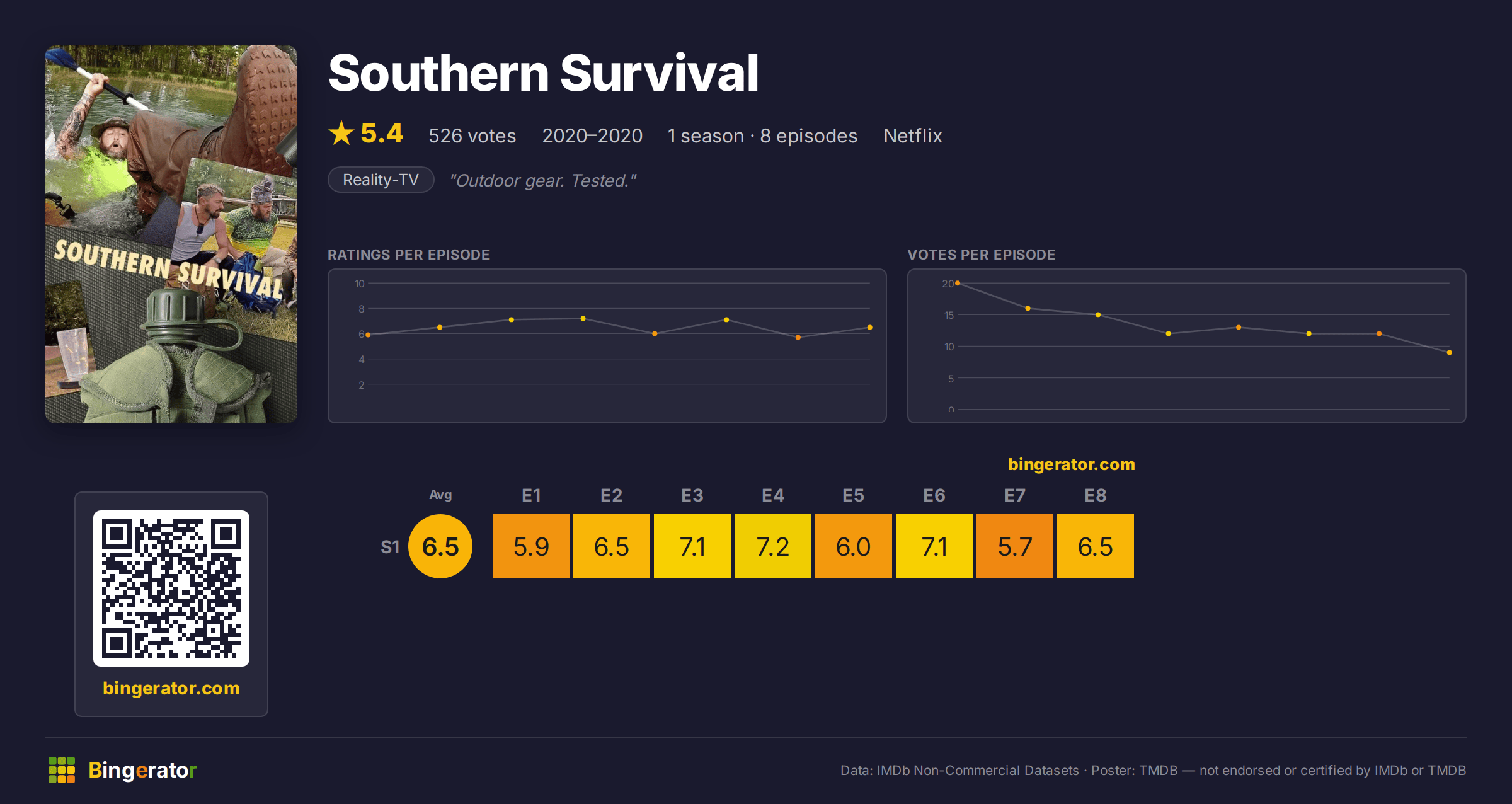Click the first point on ratings chart
Viewport: 1512px width, 804px height.
point(368,335)
